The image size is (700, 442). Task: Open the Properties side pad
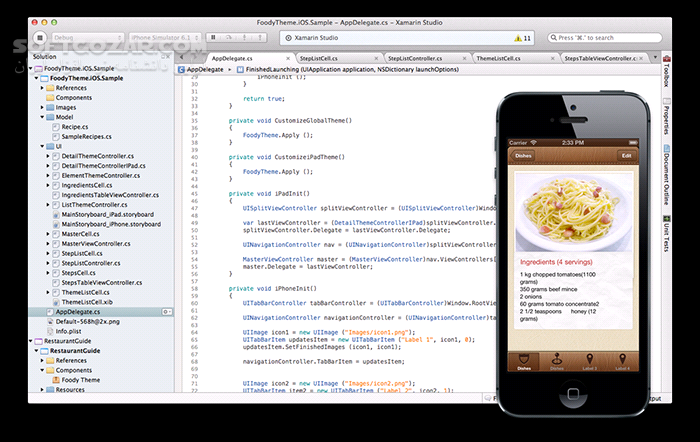(667, 117)
